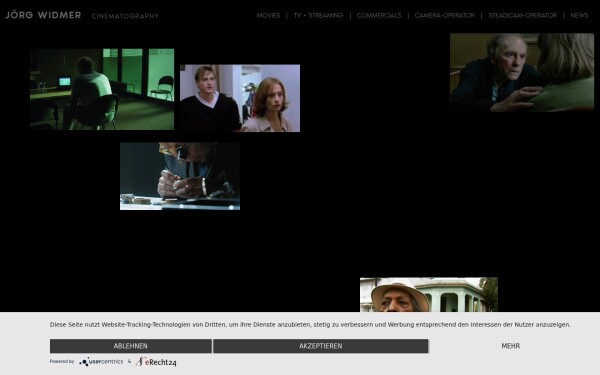Accept cookies with Akzeptieren button

[x=321, y=346]
